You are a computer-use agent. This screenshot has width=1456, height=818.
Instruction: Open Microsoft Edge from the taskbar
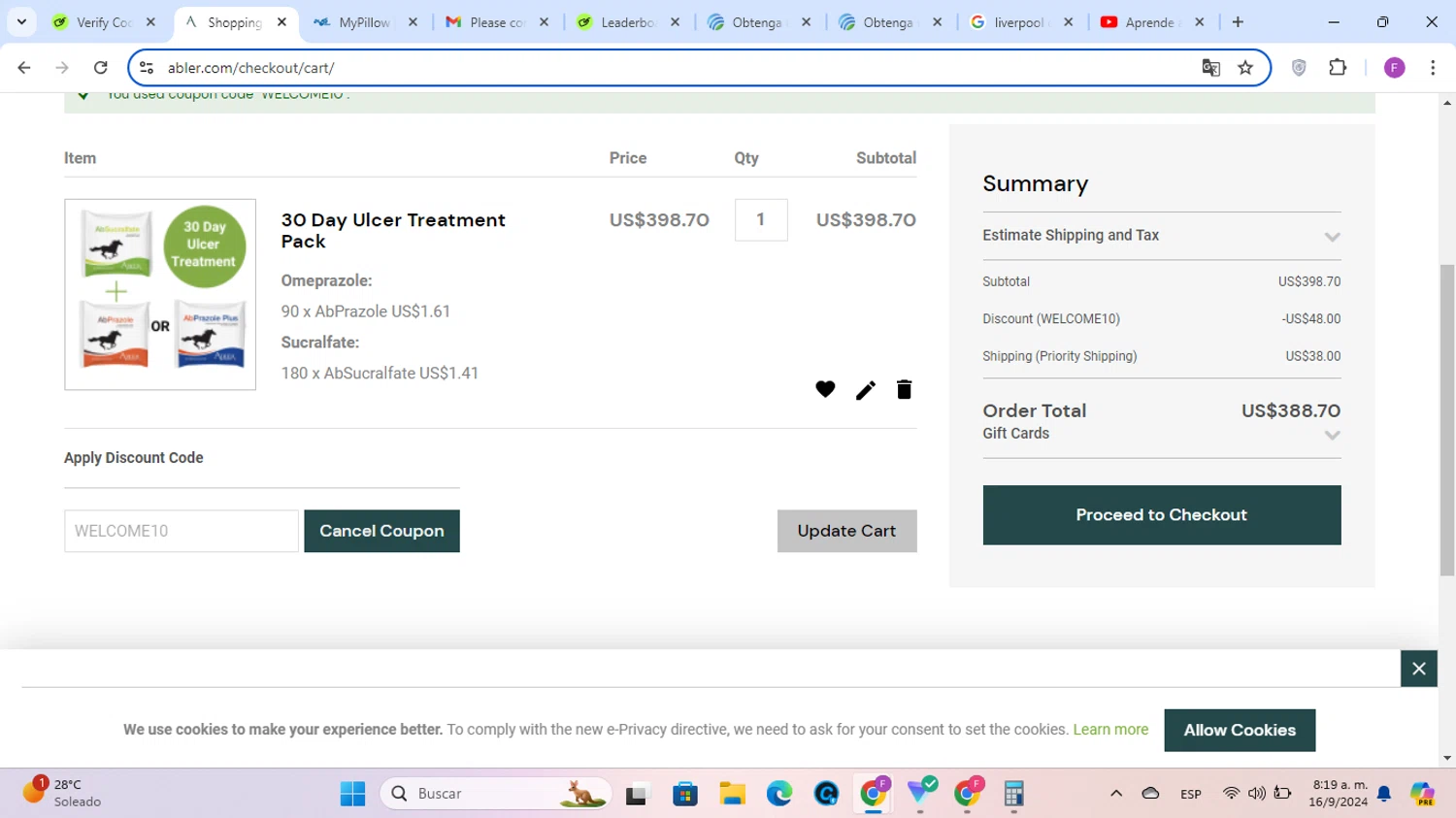pos(778,794)
